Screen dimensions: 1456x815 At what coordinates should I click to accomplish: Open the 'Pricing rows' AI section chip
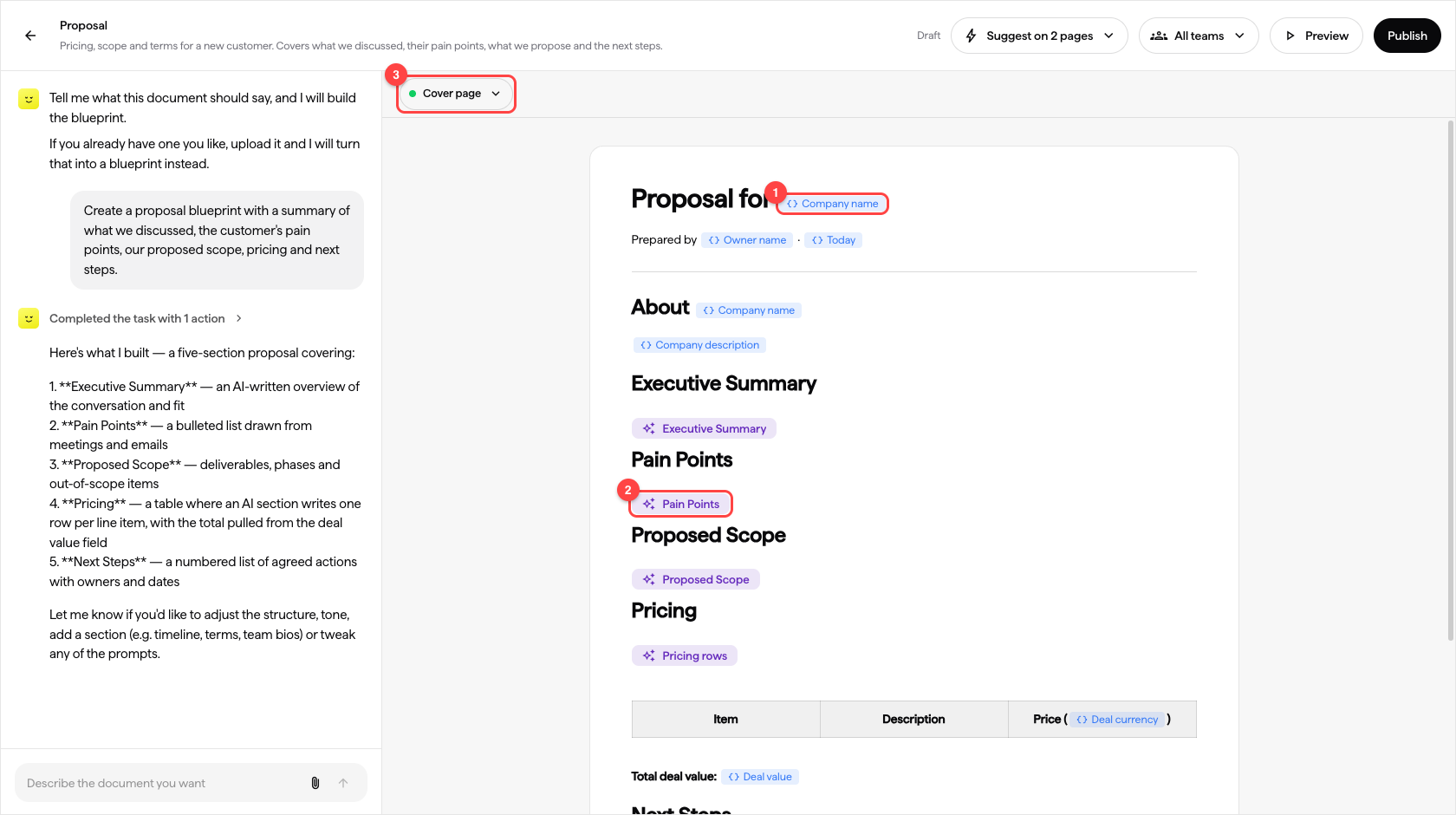[685, 655]
